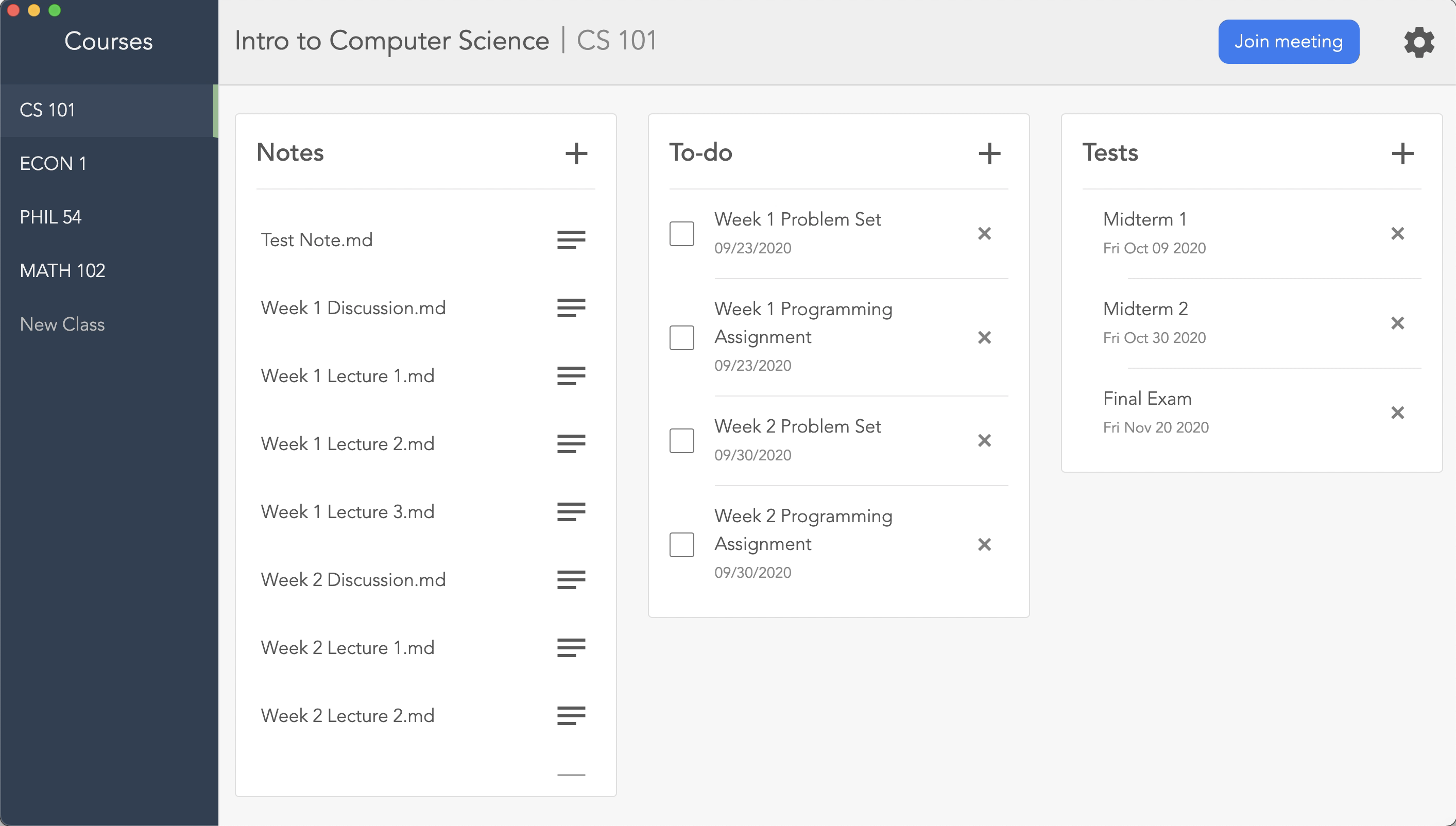The height and width of the screenshot is (826, 1456).
Task: Select New Class from the course list
Action: tap(62, 323)
